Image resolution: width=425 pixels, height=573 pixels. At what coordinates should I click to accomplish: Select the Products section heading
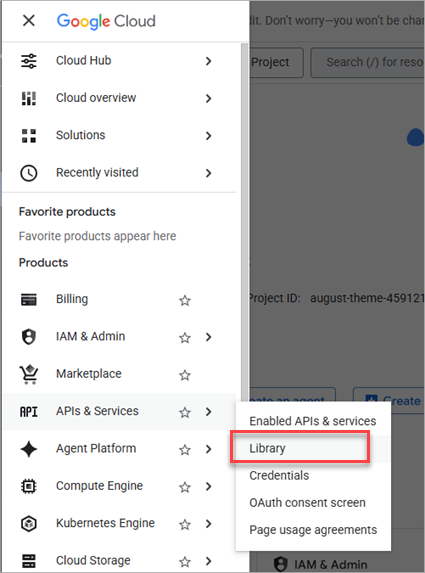[43, 262]
